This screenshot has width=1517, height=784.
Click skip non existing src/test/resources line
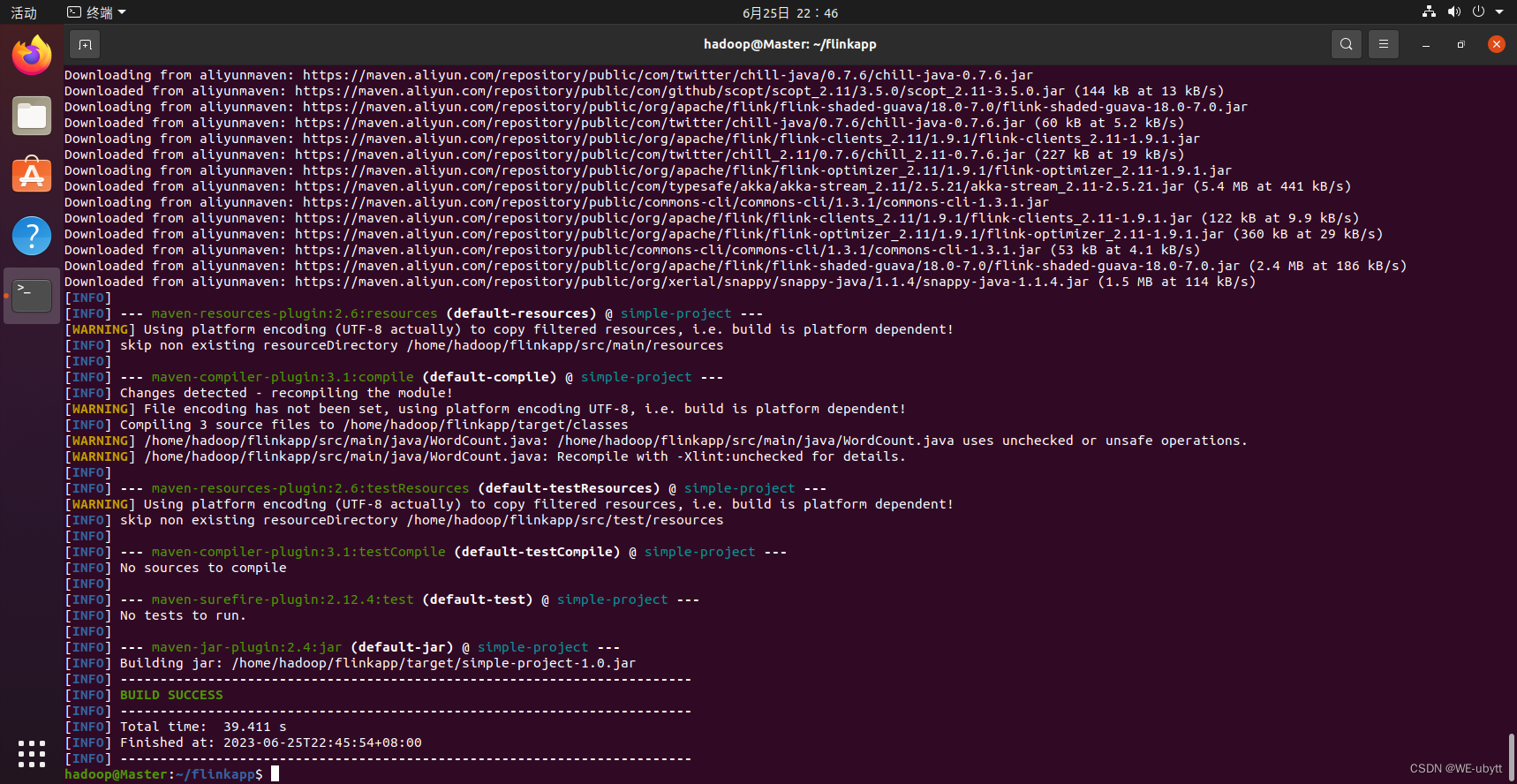tap(394, 520)
